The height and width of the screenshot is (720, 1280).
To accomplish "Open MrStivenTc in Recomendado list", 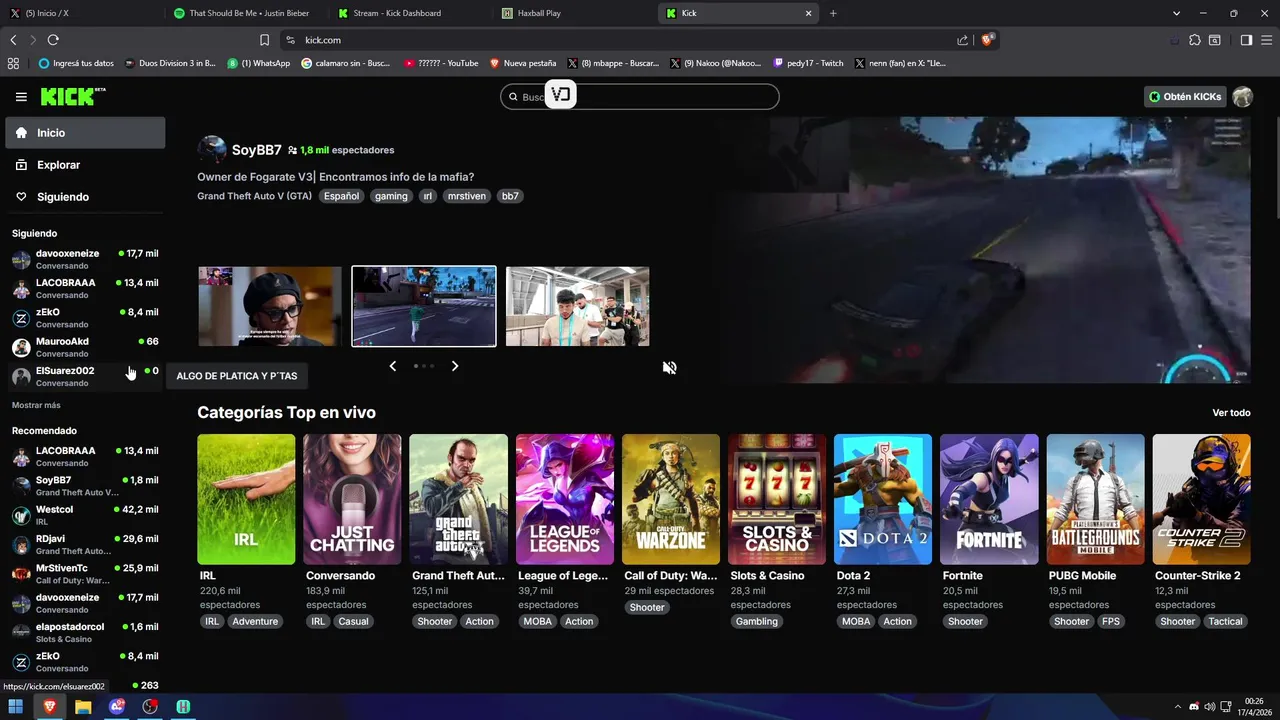I will click(85, 574).
